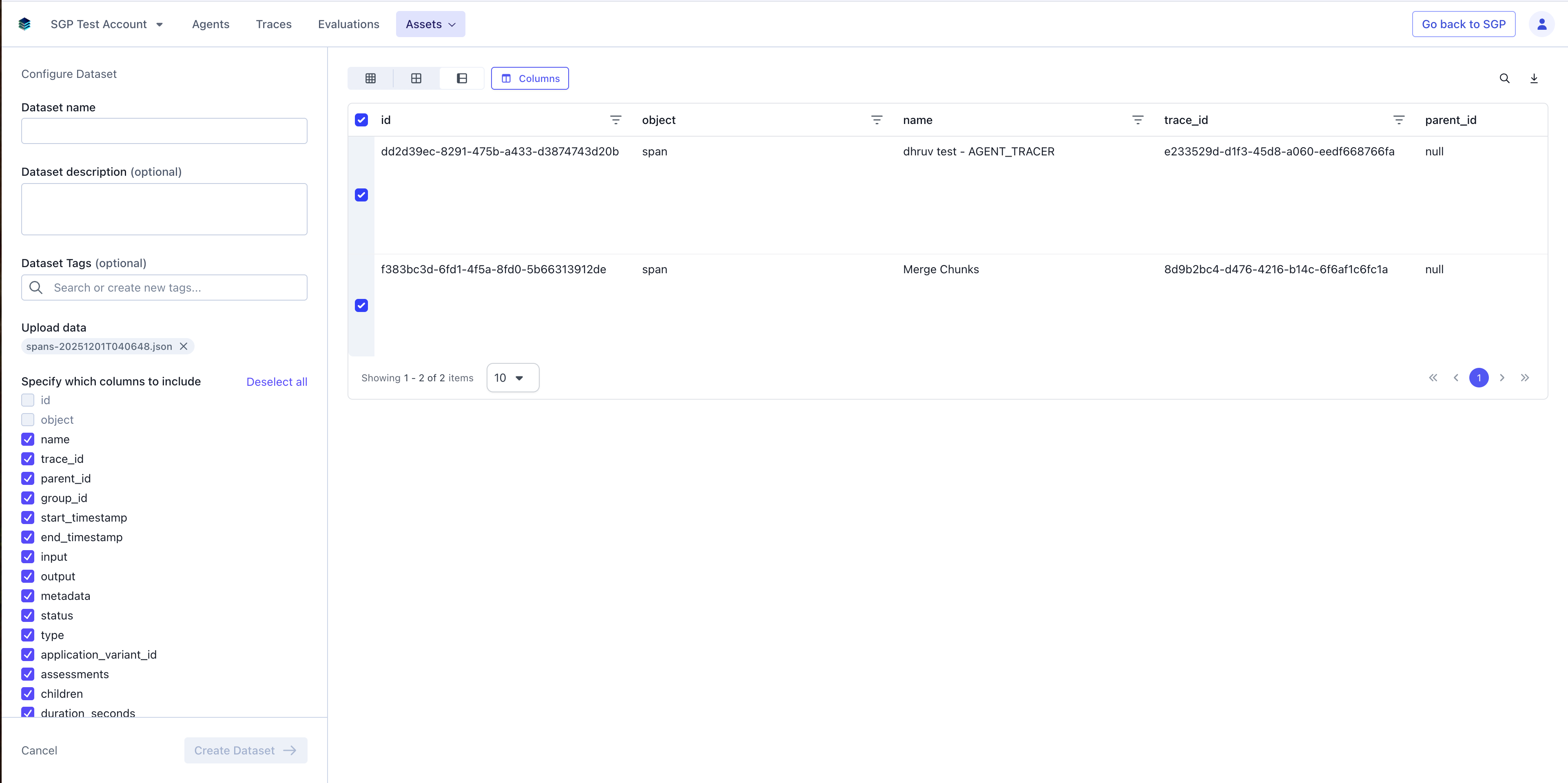
Task: Open the filter for the trace_id column
Action: (x=1399, y=120)
